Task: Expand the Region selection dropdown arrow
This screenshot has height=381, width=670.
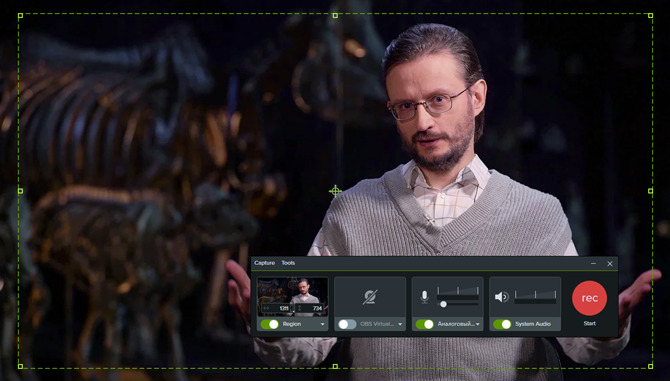Action: tap(323, 324)
